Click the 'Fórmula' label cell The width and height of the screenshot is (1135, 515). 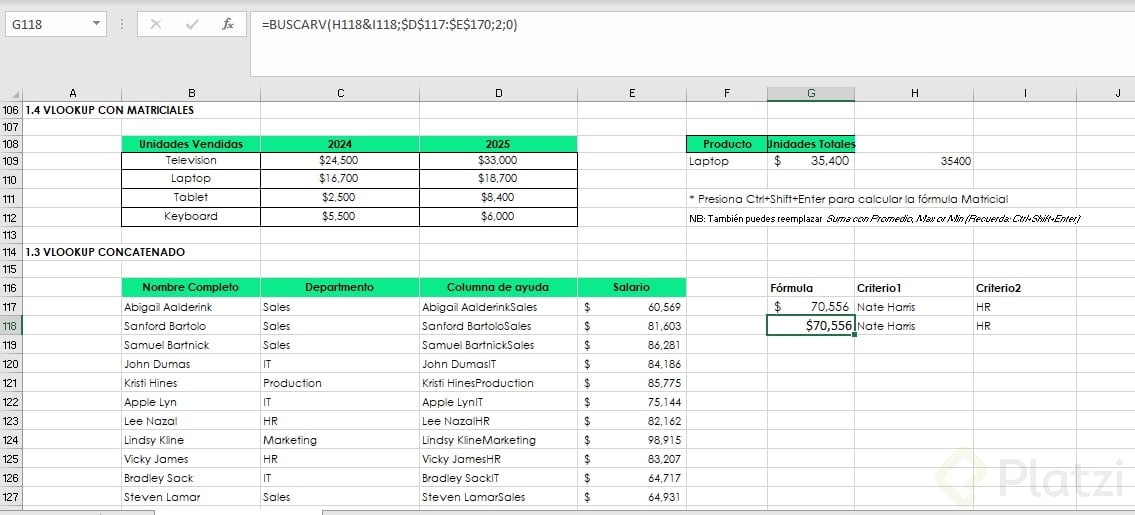(x=811, y=288)
